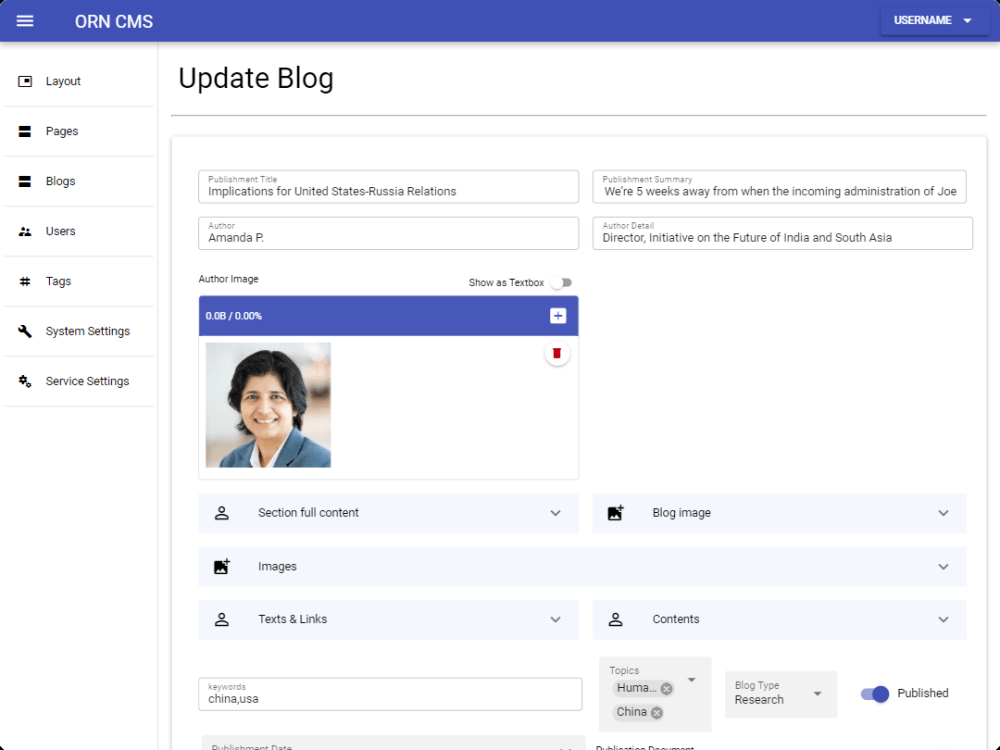Click the Layout sidebar icon

[x=25, y=81]
